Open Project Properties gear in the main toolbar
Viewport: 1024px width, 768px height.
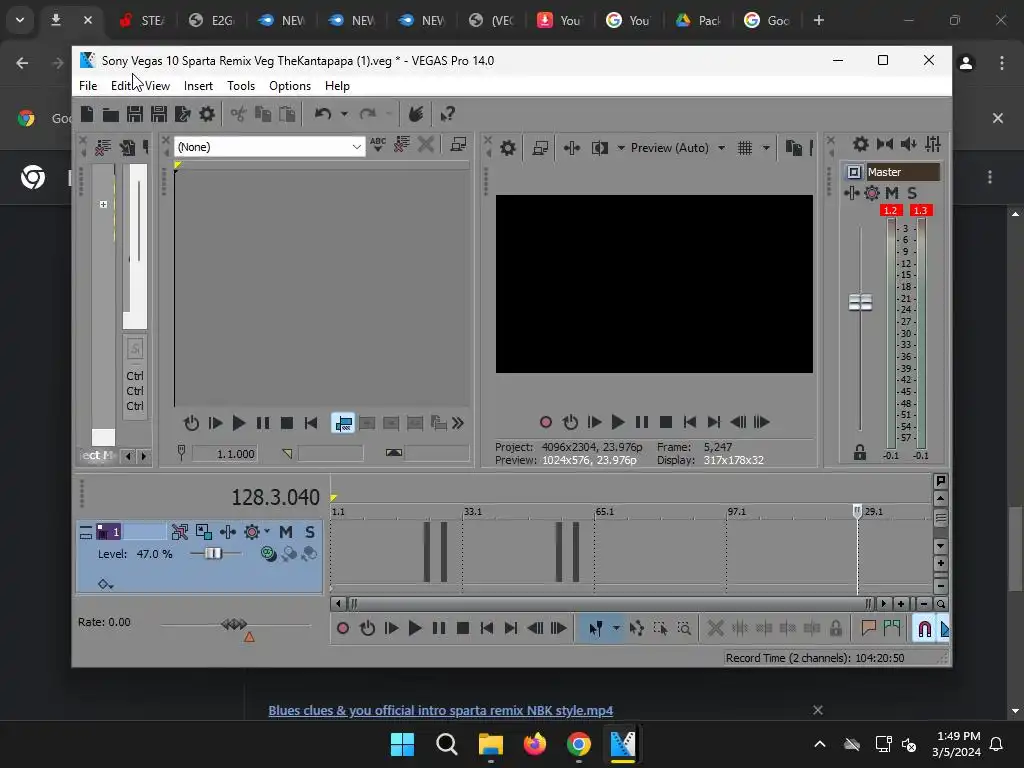[x=207, y=114]
